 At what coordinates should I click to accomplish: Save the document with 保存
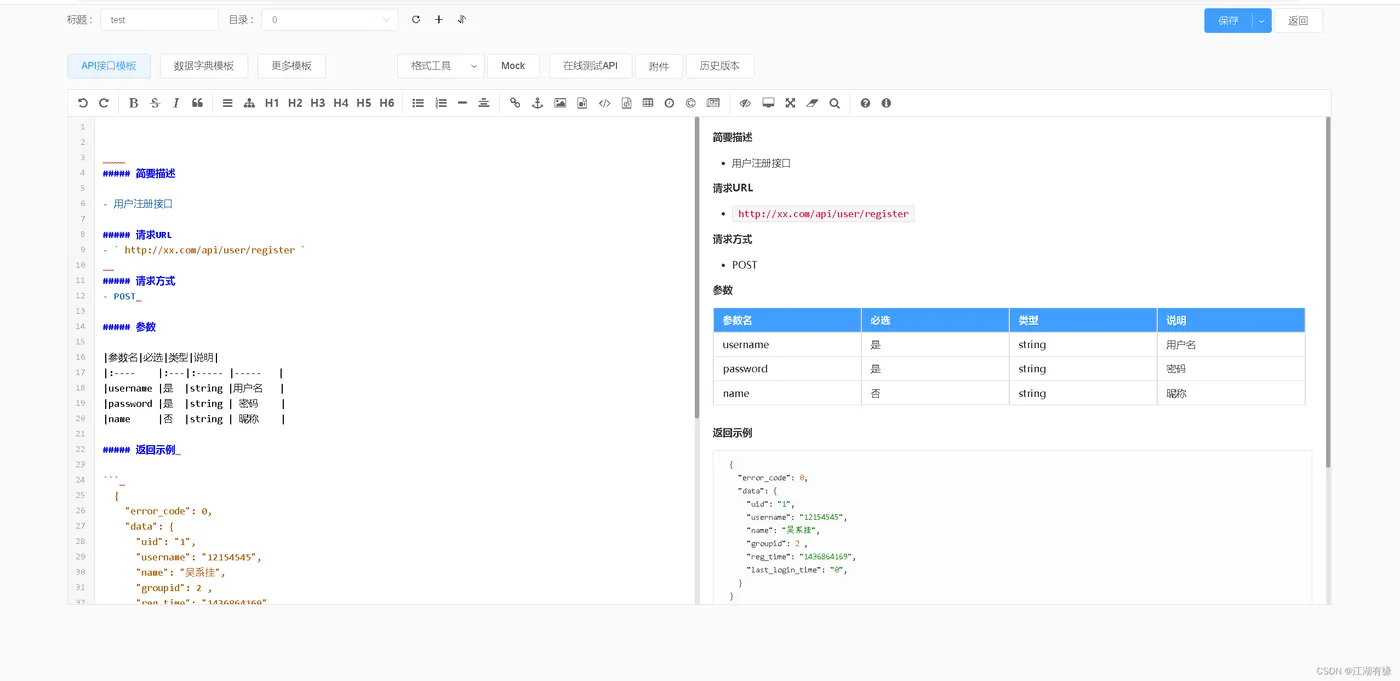(1228, 21)
